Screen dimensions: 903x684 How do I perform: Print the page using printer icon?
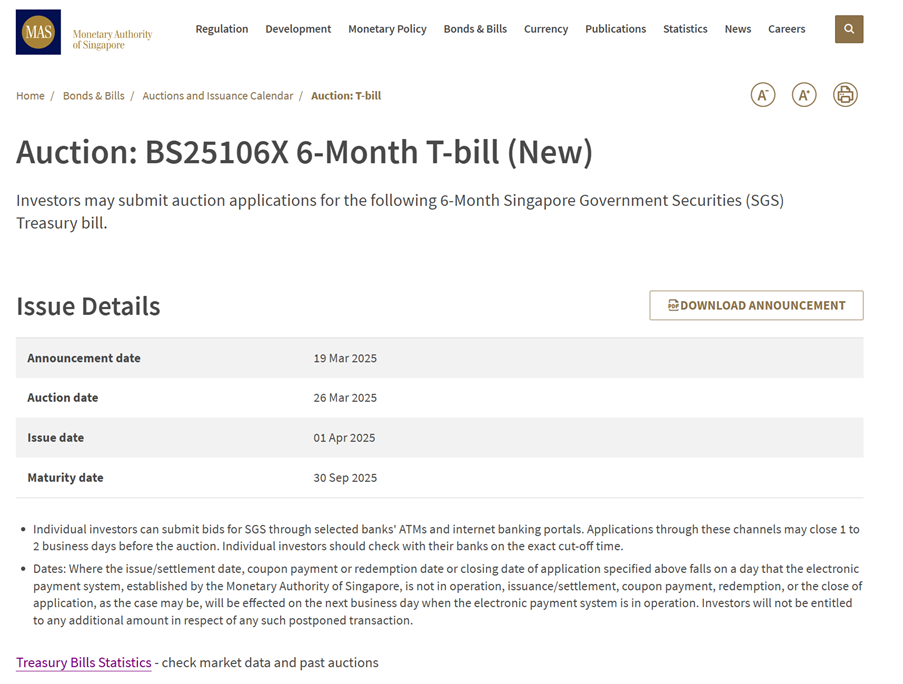845,95
